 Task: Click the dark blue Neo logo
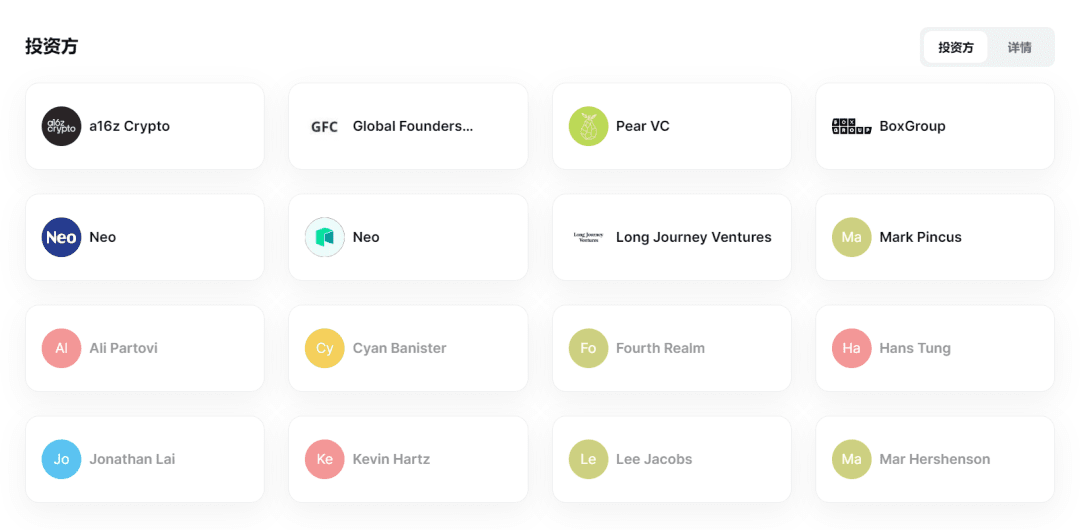61,237
